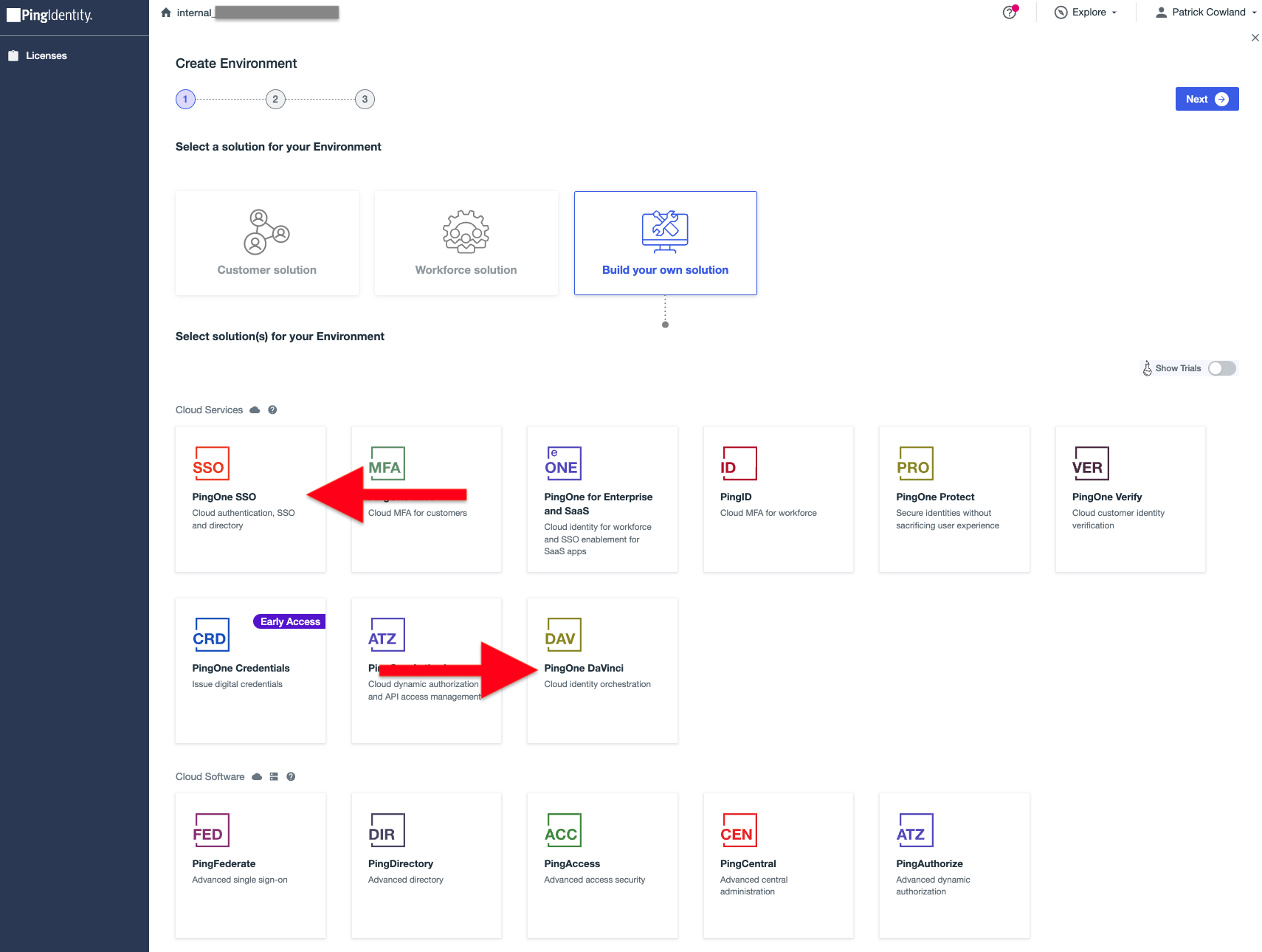The height and width of the screenshot is (952, 1262).
Task: Select PingOne DaVinci title
Action: click(x=584, y=669)
